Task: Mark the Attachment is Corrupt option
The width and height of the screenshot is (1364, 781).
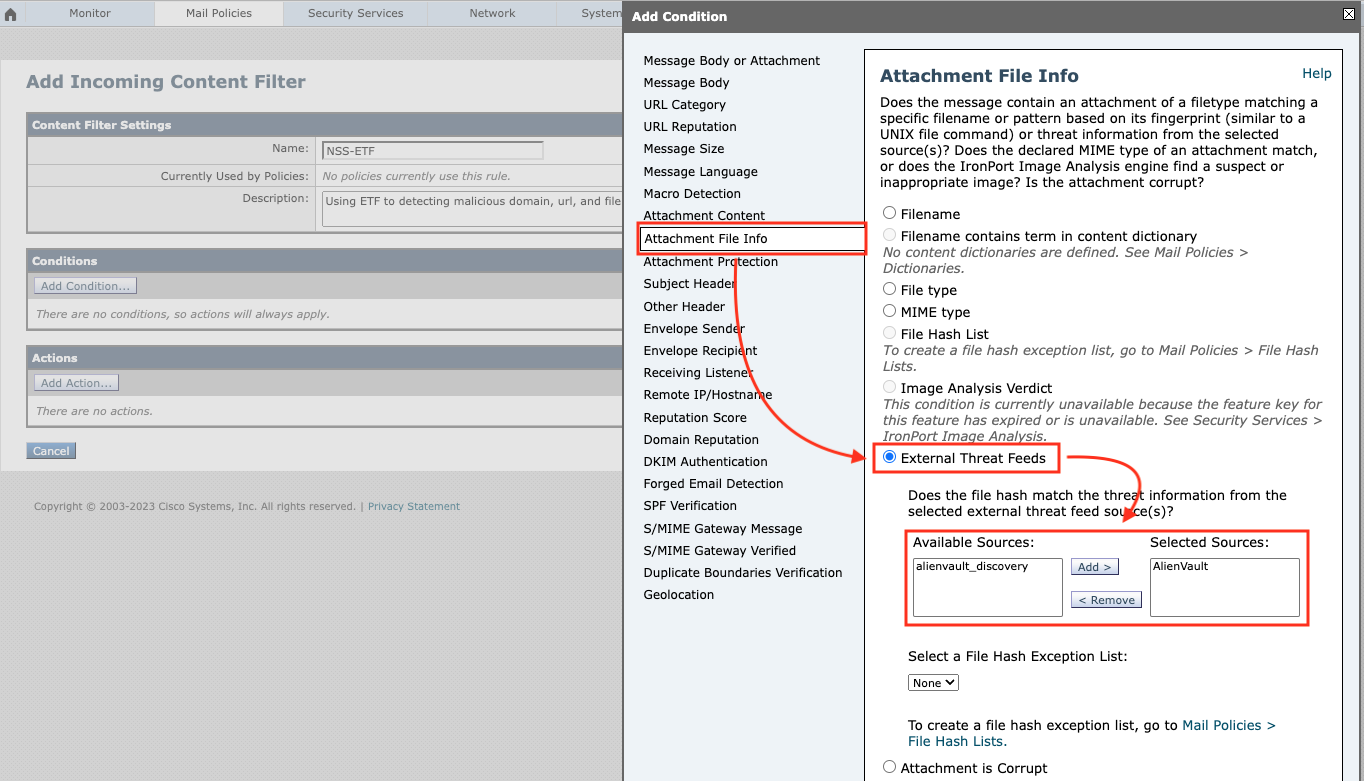Action: click(889, 766)
